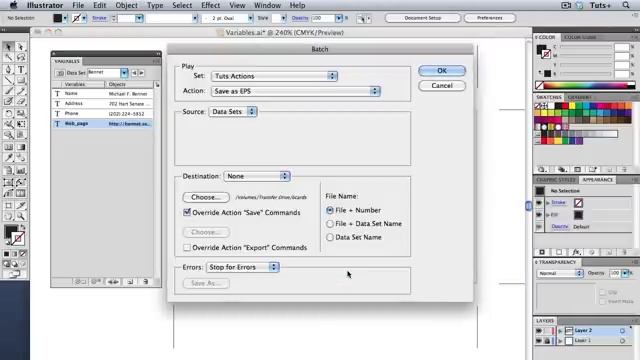Screen dimensions: 640x360
Task: Open the Effect menu
Action: (x=211, y=5)
